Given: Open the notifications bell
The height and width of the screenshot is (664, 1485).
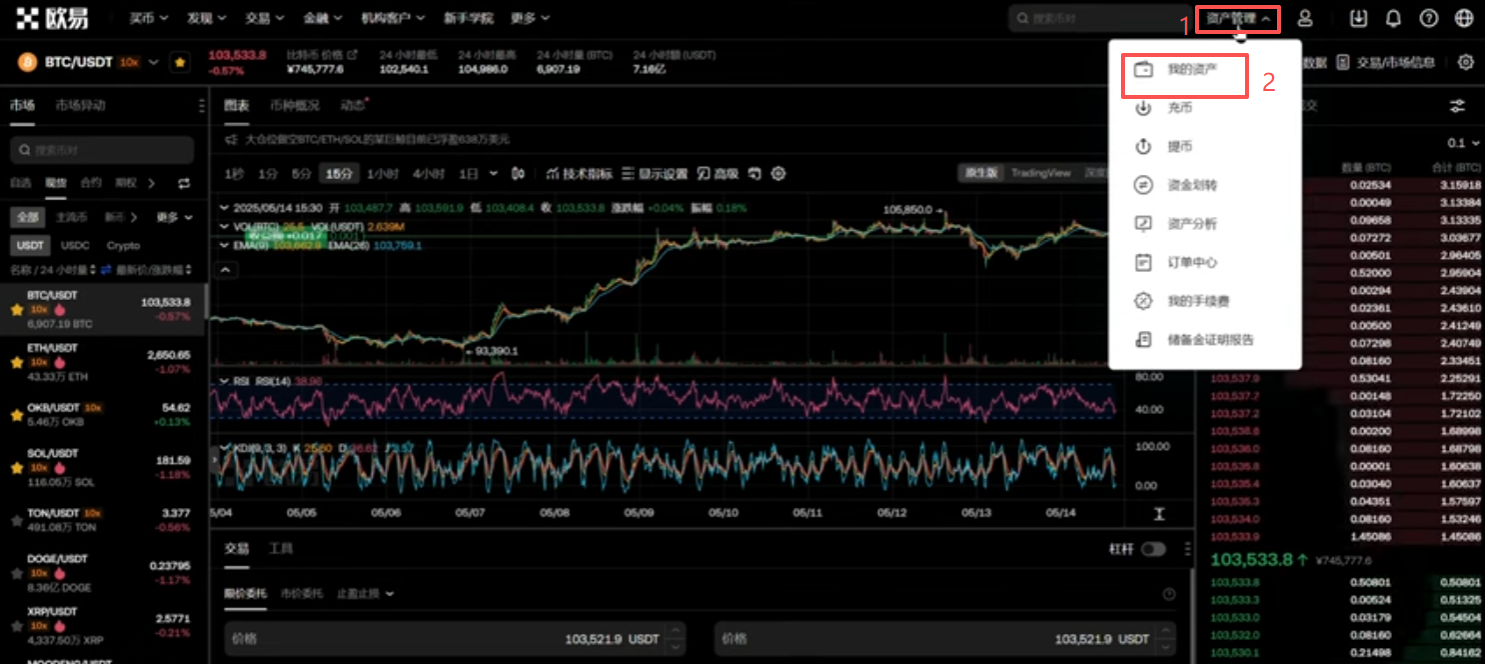Looking at the screenshot, I should [1393, 18].
